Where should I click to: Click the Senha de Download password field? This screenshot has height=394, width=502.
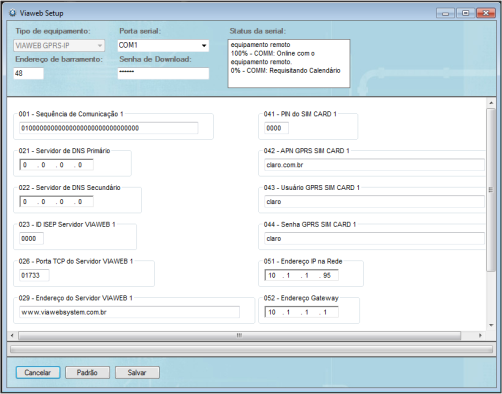[163, 73]
